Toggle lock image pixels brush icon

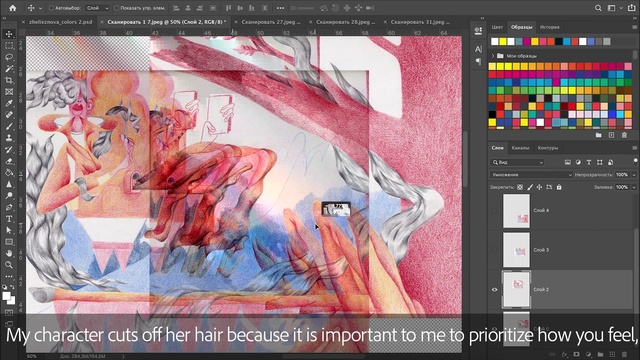point(530,187)
